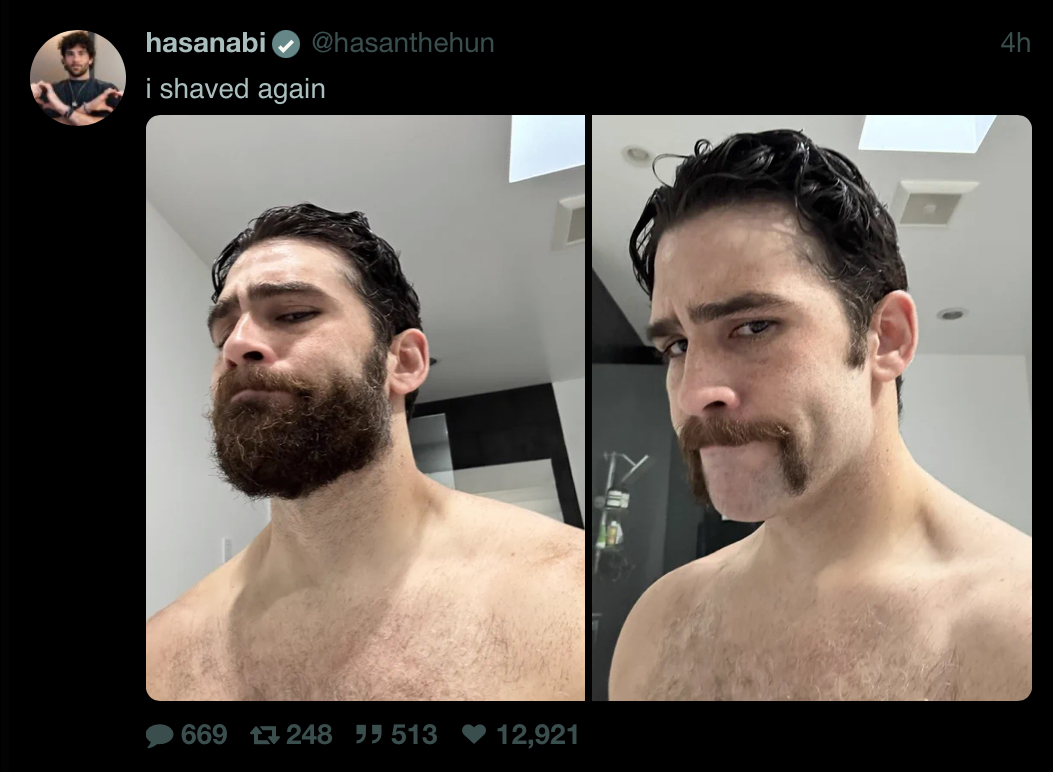Click the reply speech bubble icon
The width and height of the screenshot is (1053, 772).
click(159, 735)
